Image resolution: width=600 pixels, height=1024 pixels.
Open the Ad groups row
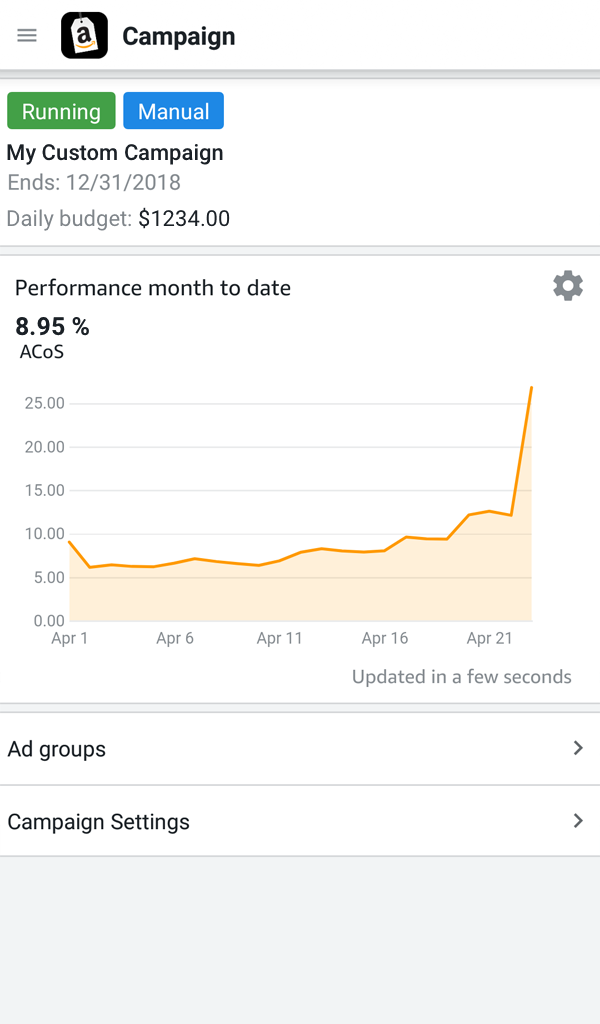(x=300, y=749)
